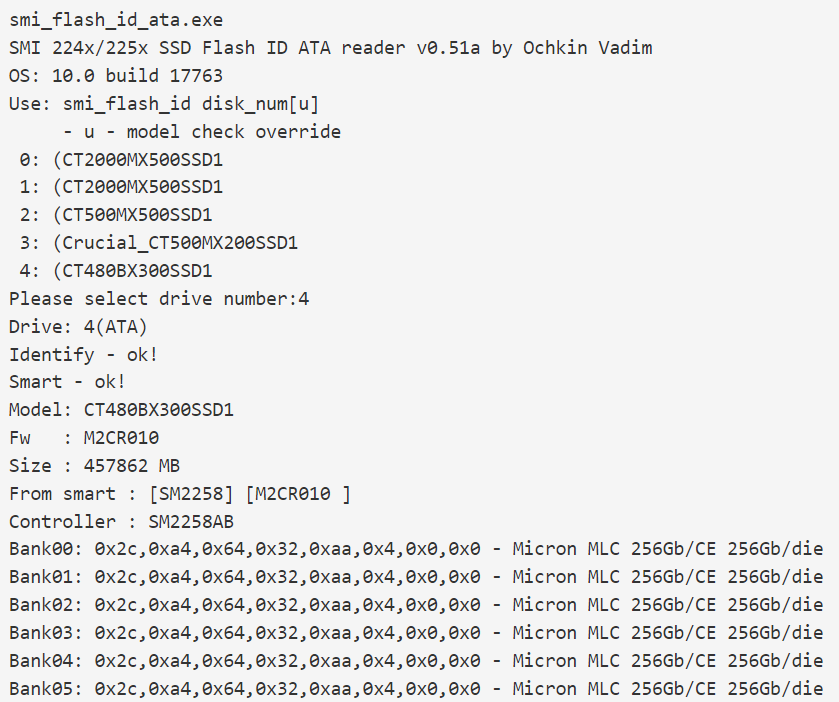Click the Bank00 flash ID line
This screenshot has width=839, height=702.
[415, 549]
